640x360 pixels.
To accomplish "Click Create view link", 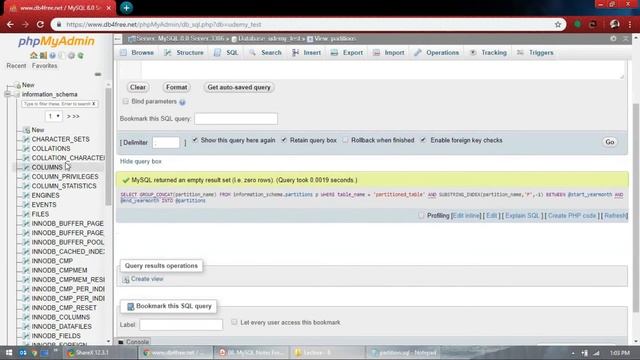I will [x=147, y=279].
